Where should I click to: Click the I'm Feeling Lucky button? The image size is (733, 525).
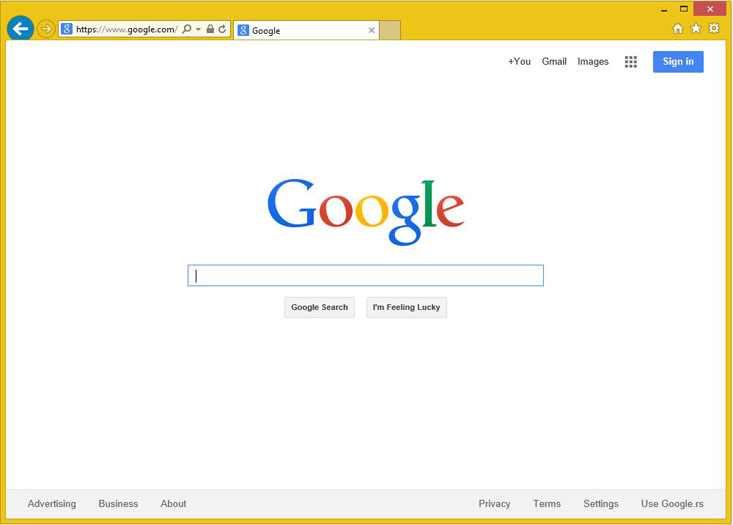(x=406, y=307)
